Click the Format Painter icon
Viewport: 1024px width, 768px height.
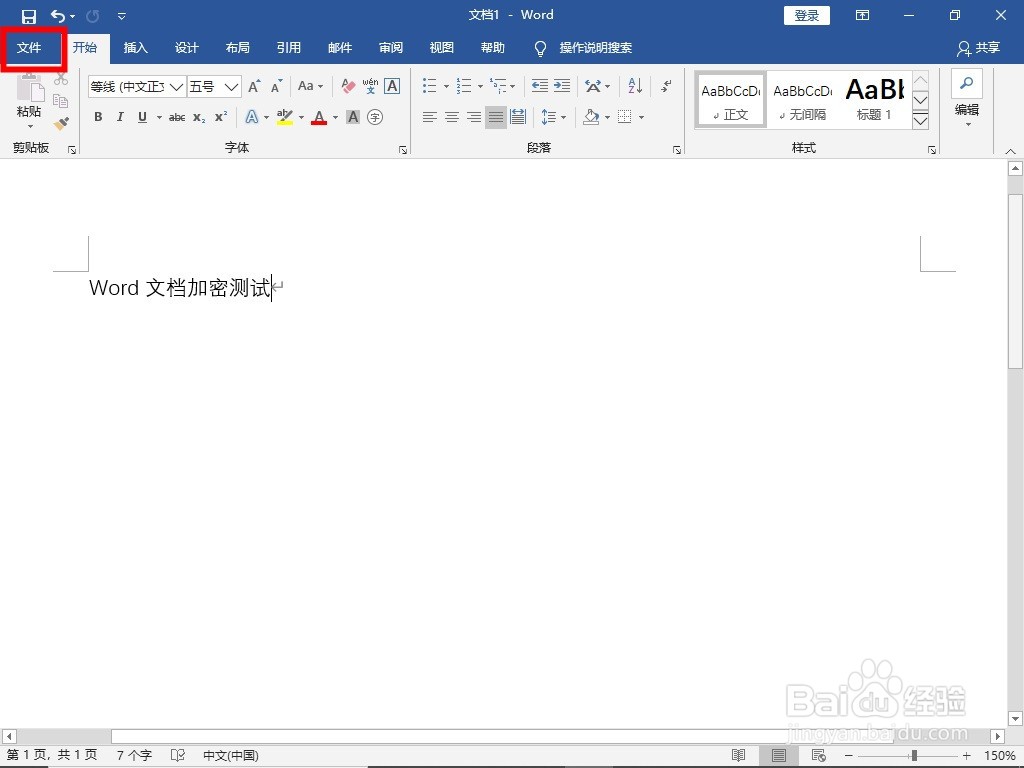pyautogui.click(x=60, y=122)
